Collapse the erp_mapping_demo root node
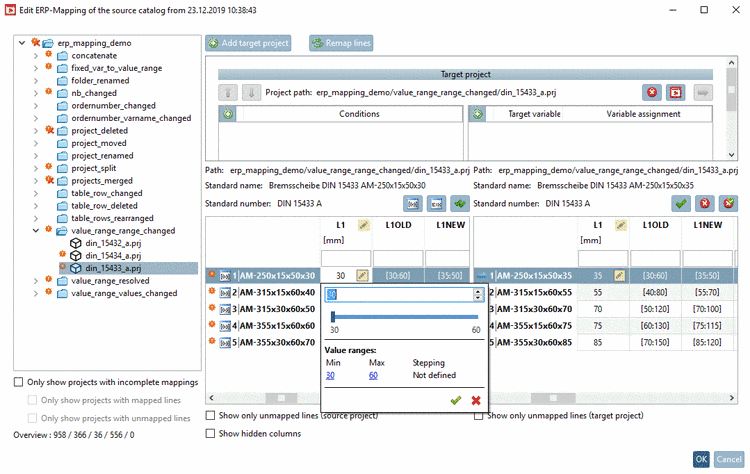Image resolution: width=750 pixels, height=474 pixels. point(22,43)
